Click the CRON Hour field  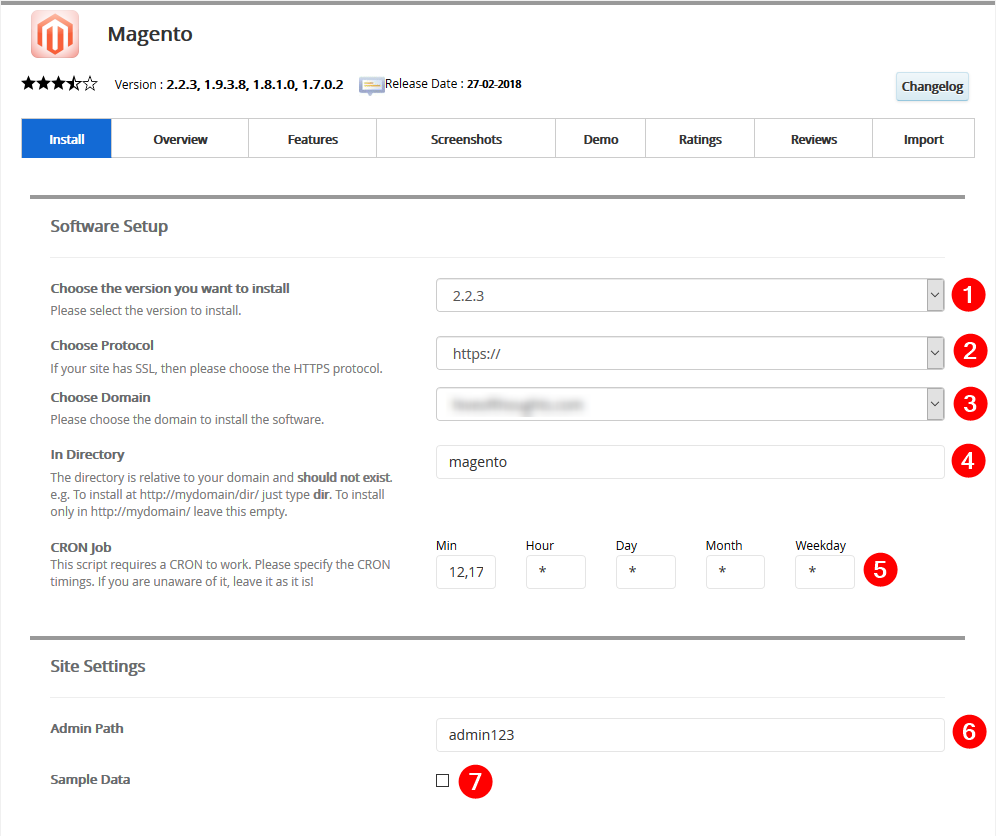tap(556, 572)
